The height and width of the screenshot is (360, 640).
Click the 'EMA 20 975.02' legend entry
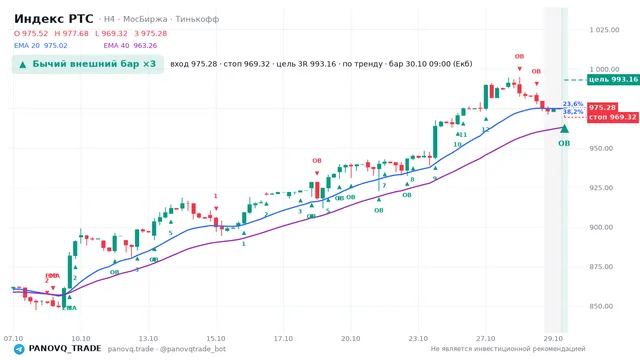[x=41, y=46]
